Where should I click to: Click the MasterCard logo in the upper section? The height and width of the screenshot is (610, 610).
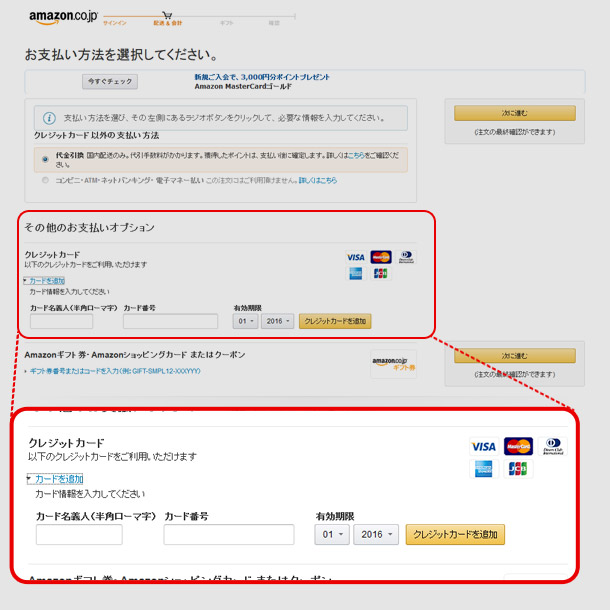coord(381,257)
